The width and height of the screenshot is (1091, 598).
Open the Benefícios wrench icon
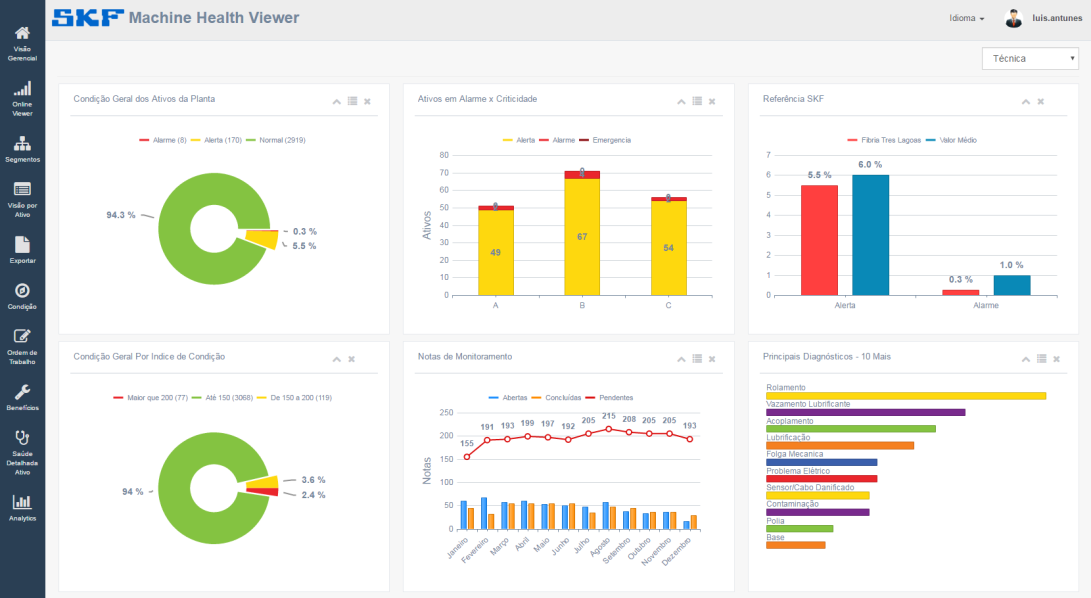pos(22,392)
